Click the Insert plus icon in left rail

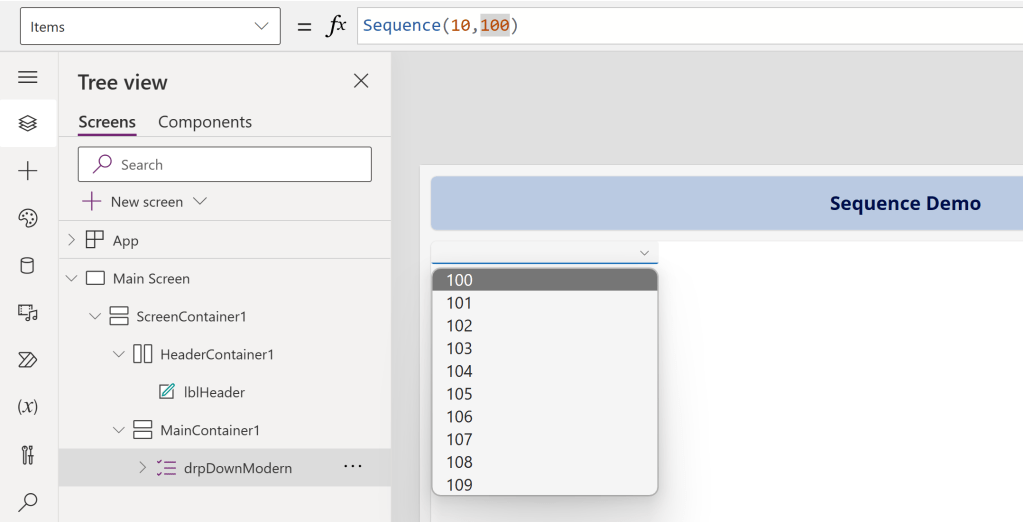coord(28,171)
